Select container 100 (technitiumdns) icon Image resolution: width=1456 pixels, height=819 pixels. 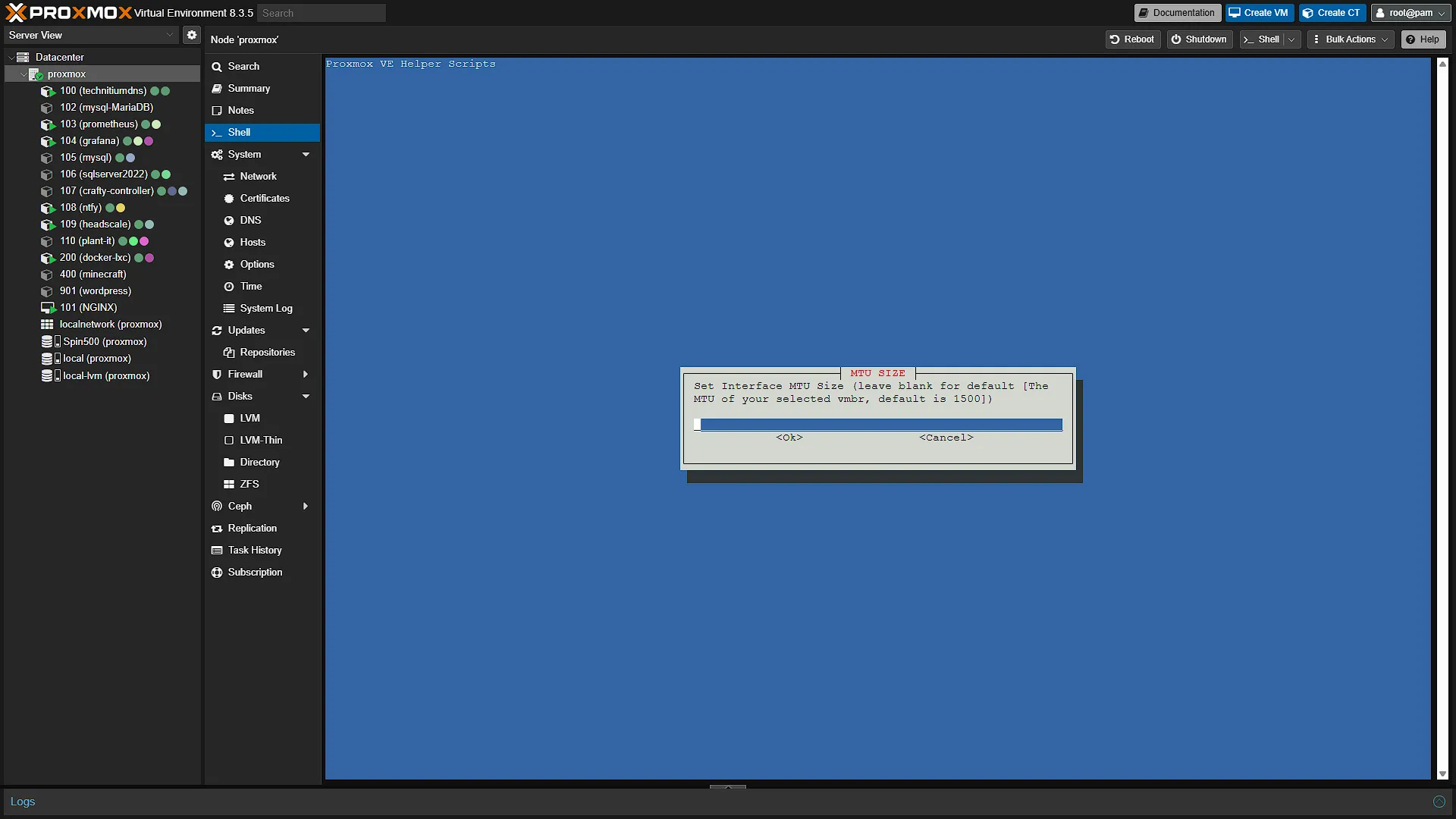48,91
